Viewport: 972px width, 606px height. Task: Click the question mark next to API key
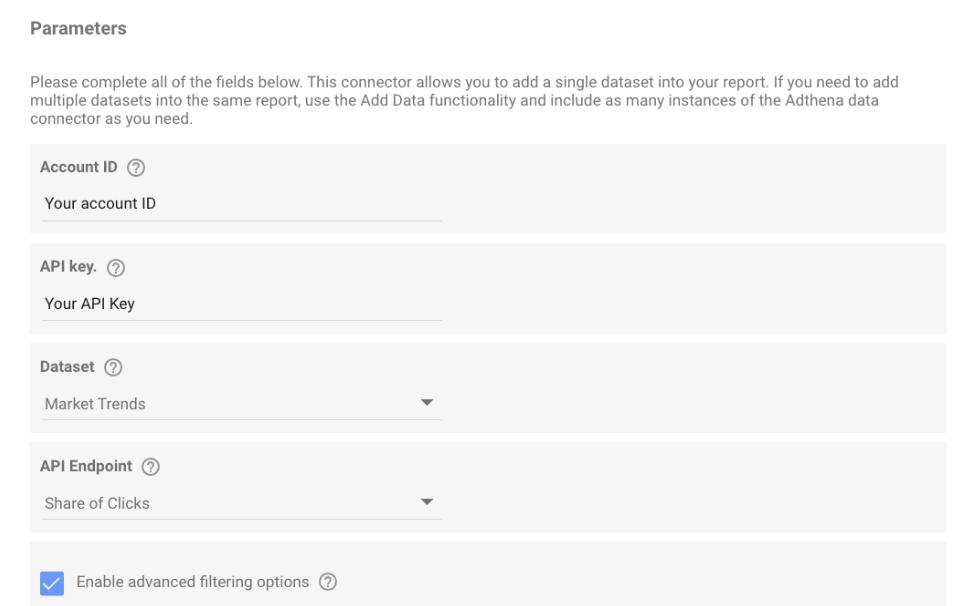[116, 268]
